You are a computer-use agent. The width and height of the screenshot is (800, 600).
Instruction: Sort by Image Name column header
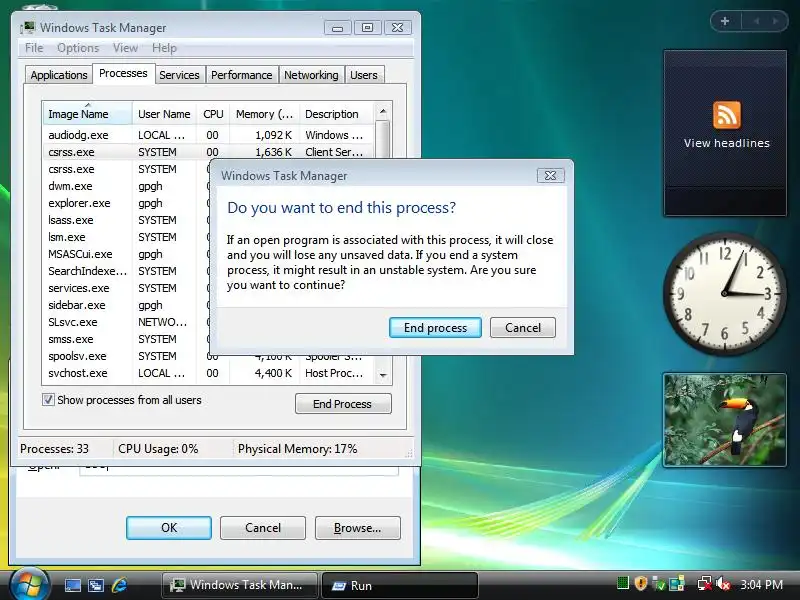click(x=87, y=114)
